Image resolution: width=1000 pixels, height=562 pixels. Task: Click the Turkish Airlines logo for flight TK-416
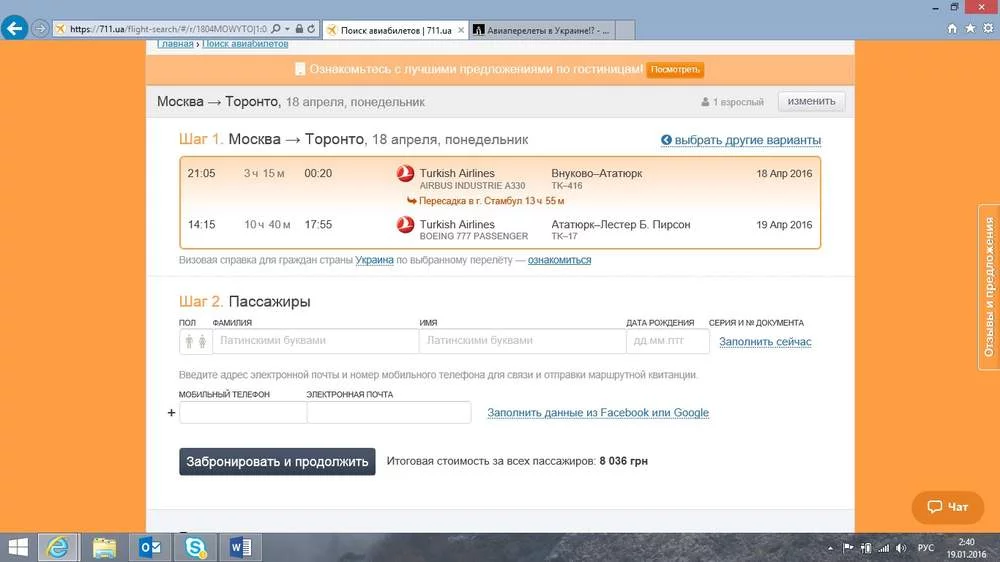405,173
